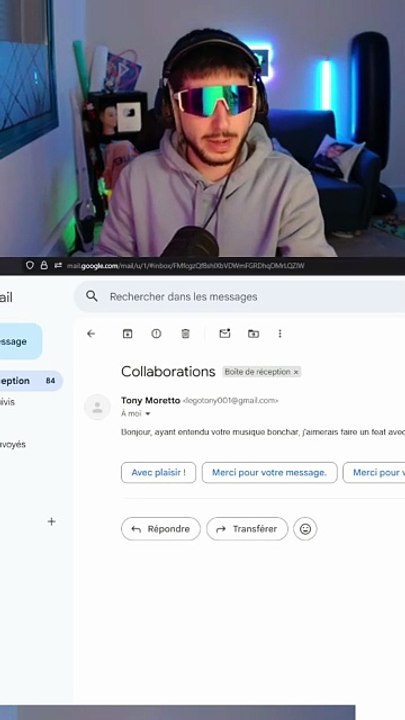Click the Collaborations subject heading

(168, 371)
